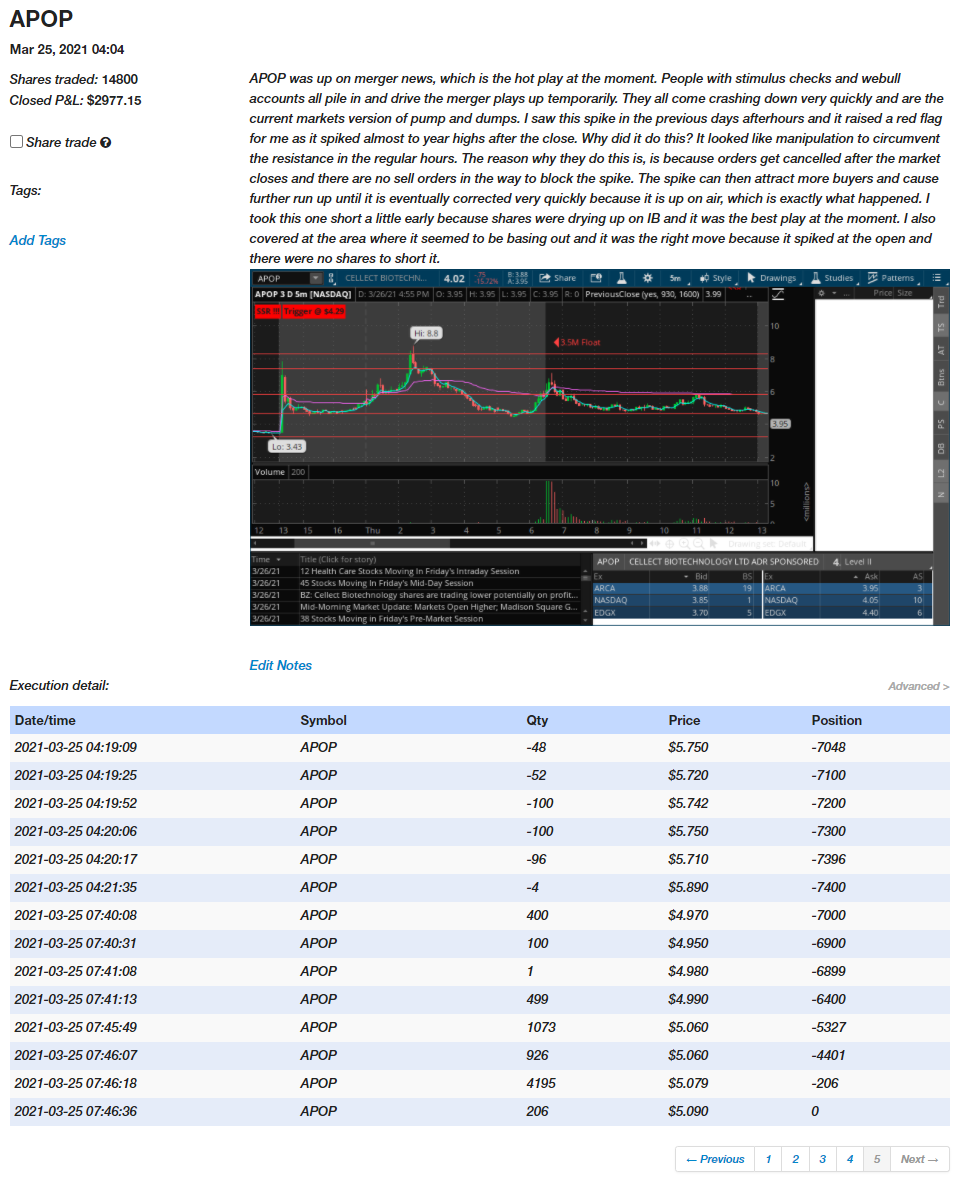Click the Bid column header
This screenshot has height=1187, width=970.
[x=700, y=577]
